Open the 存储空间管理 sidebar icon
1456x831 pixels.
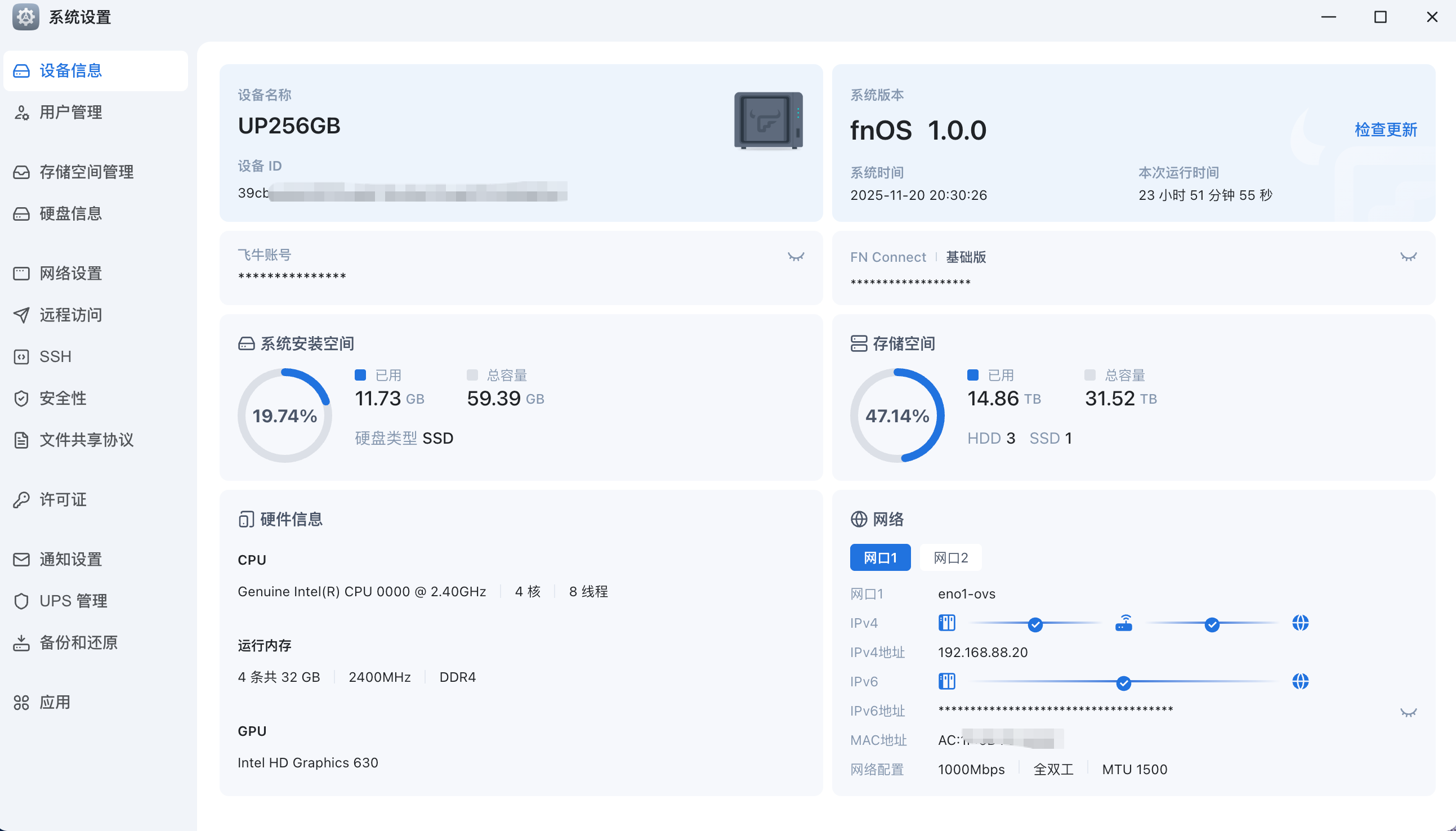pyautogui.click(x=22, y=172)
